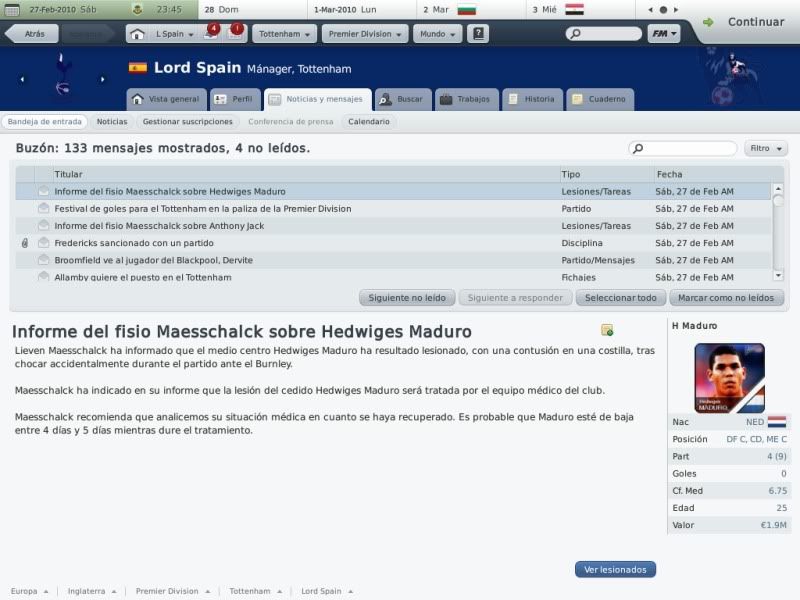Click the Bulgaria flag next to 2 Mar
800x600 pixels.
[466, 10]
